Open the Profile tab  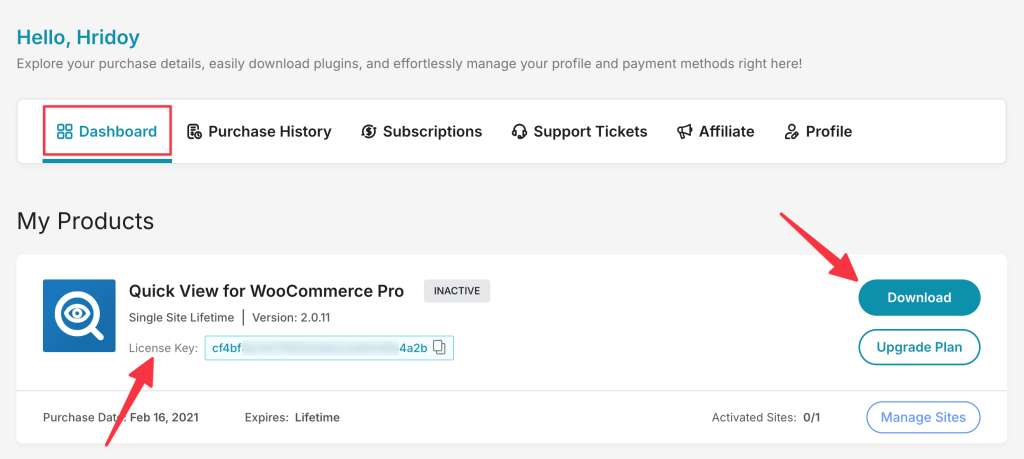828,132
